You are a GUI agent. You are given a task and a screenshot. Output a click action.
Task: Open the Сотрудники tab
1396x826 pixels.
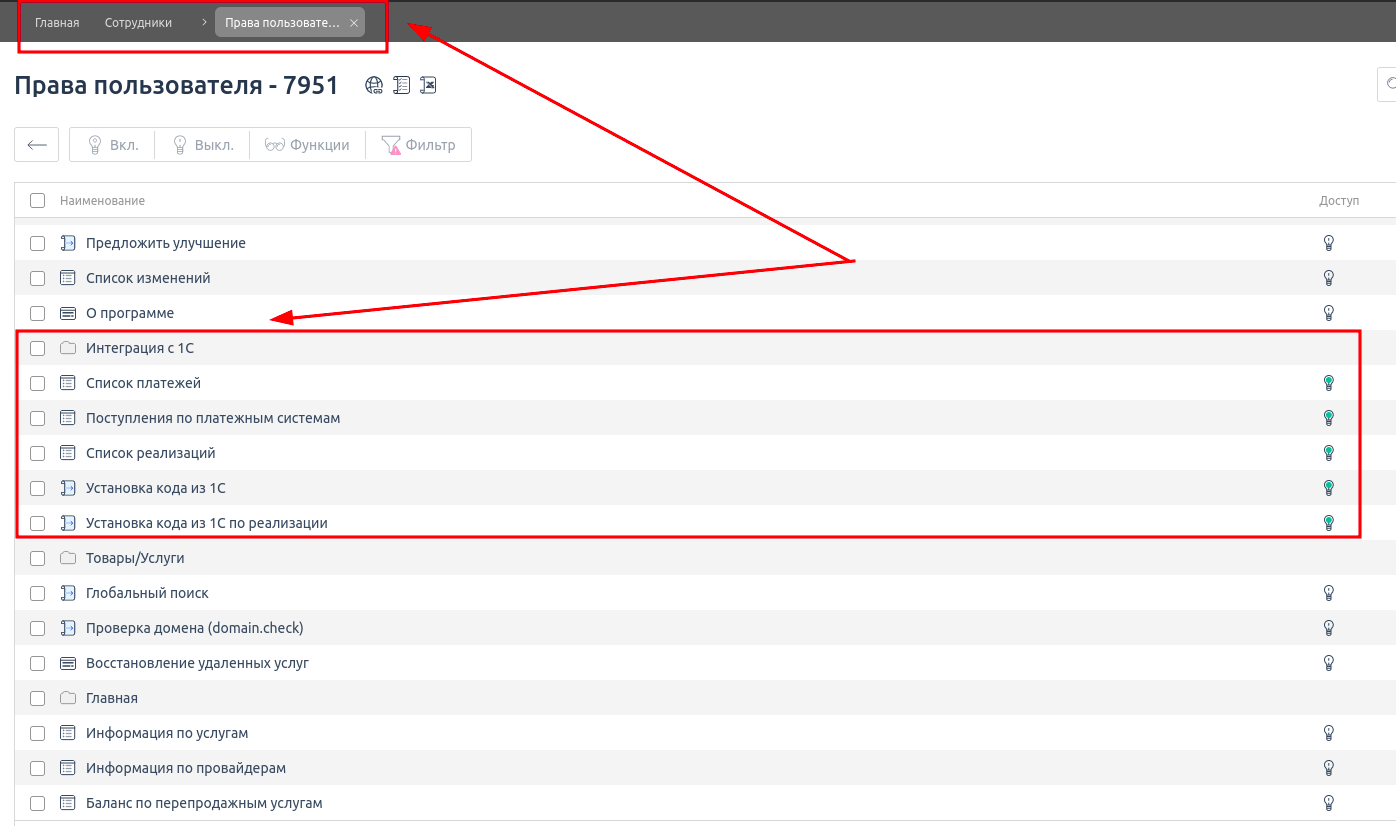(138, 23)
